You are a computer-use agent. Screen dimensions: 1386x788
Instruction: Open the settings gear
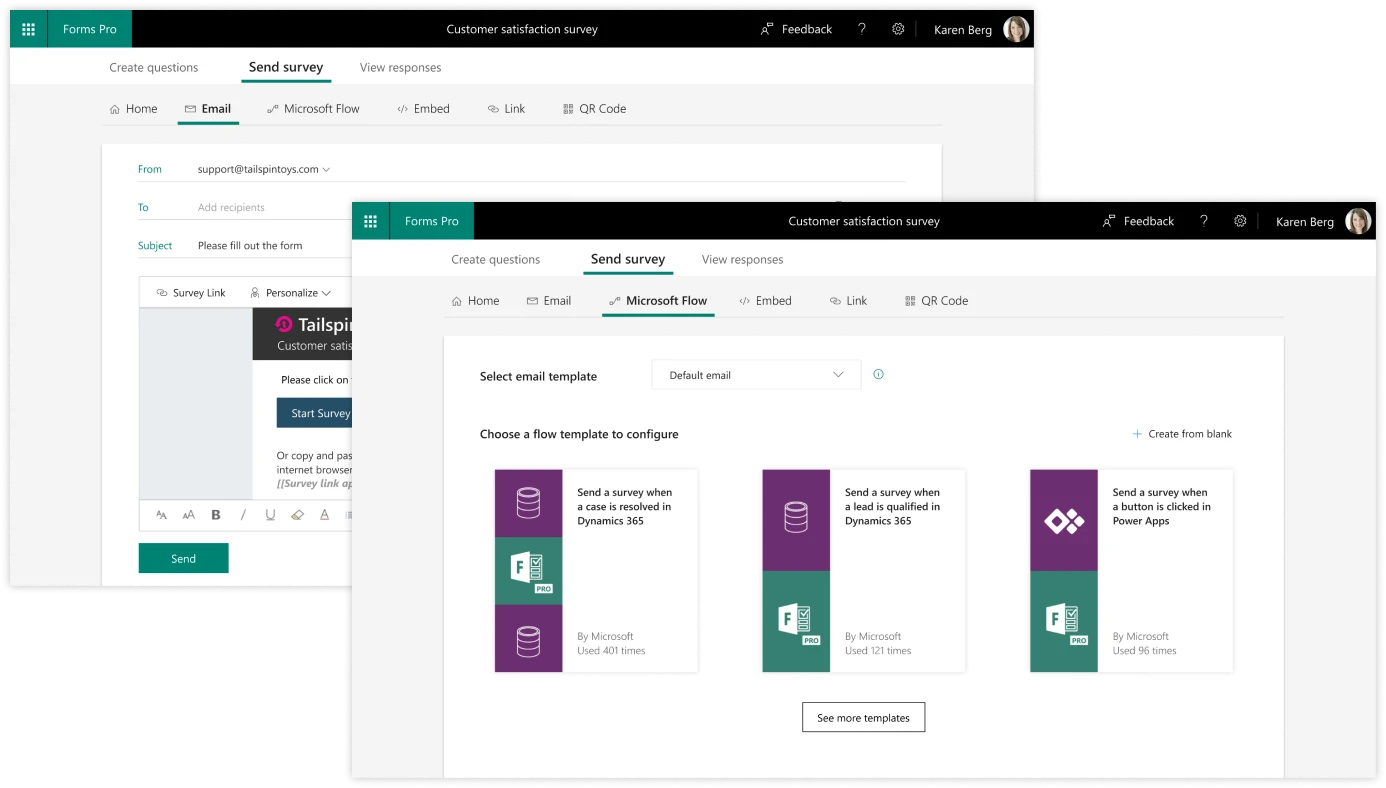coord(1240,220)
